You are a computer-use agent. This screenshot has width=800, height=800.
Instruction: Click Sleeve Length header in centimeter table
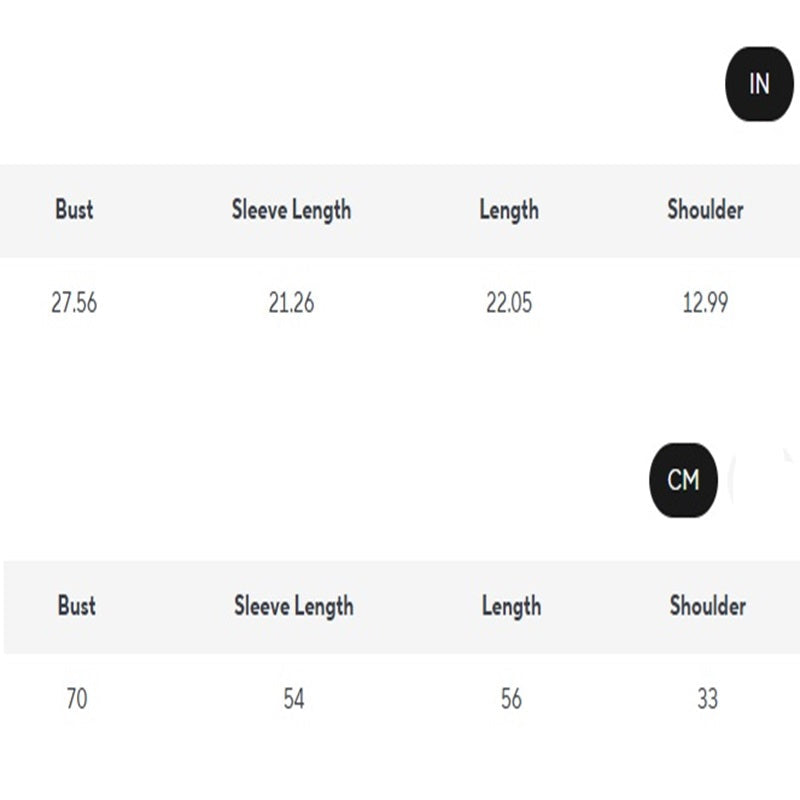293,606
